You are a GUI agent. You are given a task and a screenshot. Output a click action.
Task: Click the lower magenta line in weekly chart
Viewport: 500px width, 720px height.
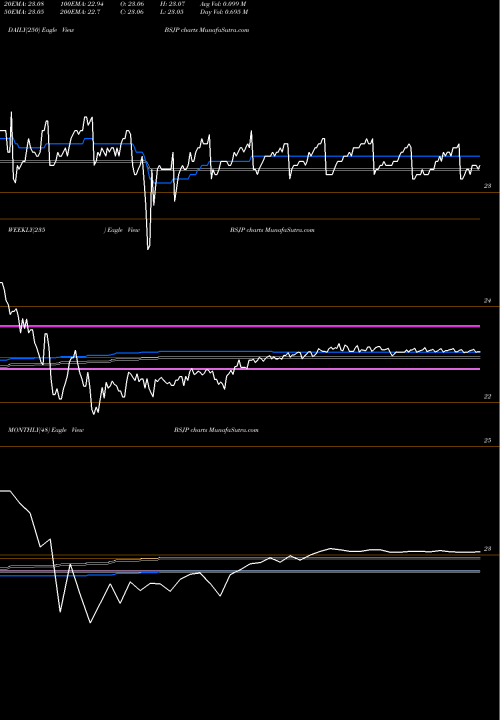pyautogui.click(x=240, y=369)
